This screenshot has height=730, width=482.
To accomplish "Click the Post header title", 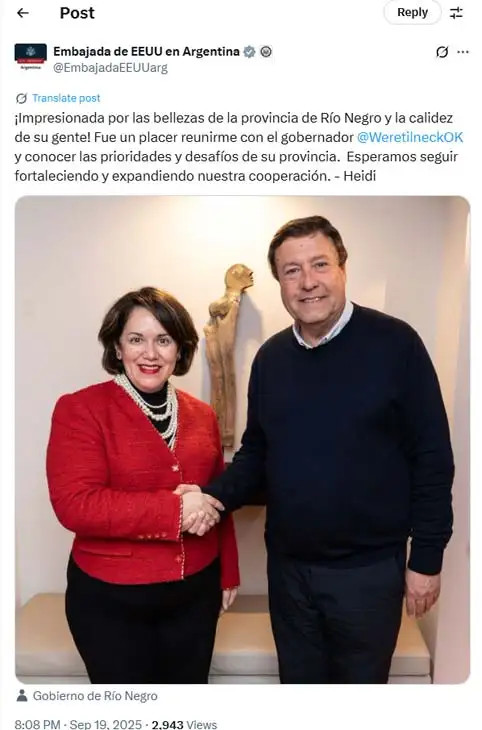I will click(x=77, y=13).
